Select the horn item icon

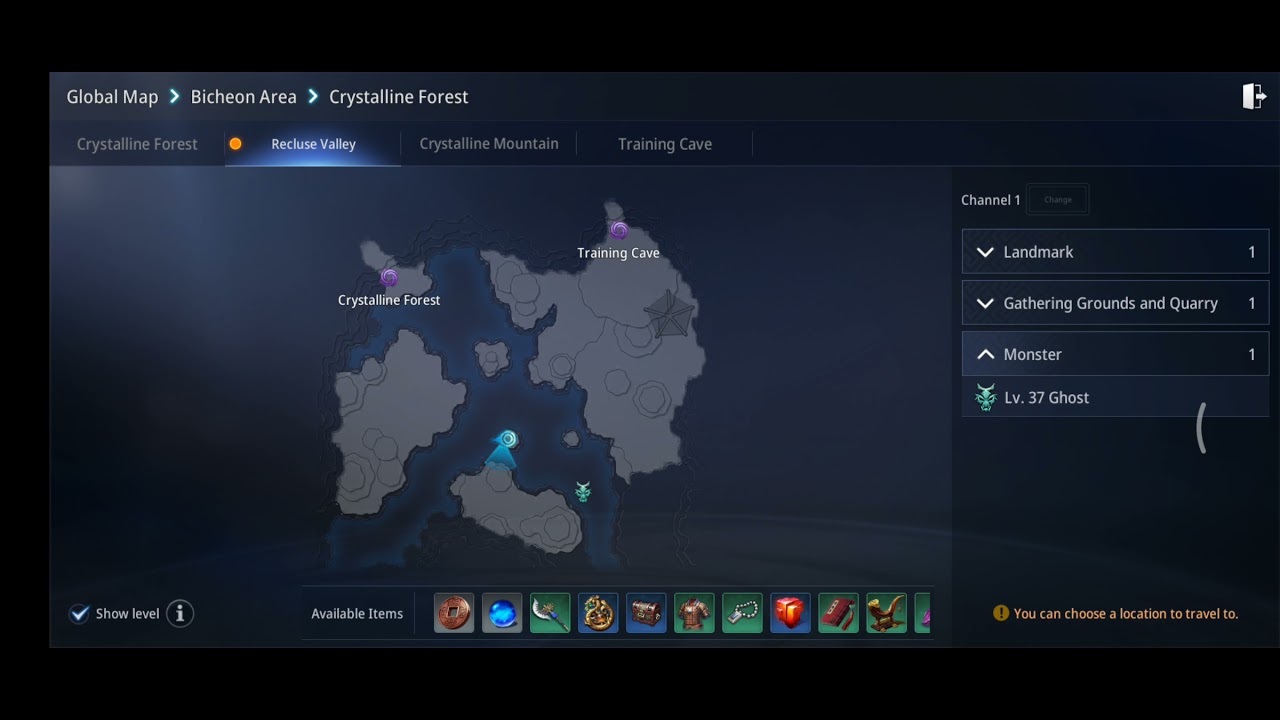[886, 613]
